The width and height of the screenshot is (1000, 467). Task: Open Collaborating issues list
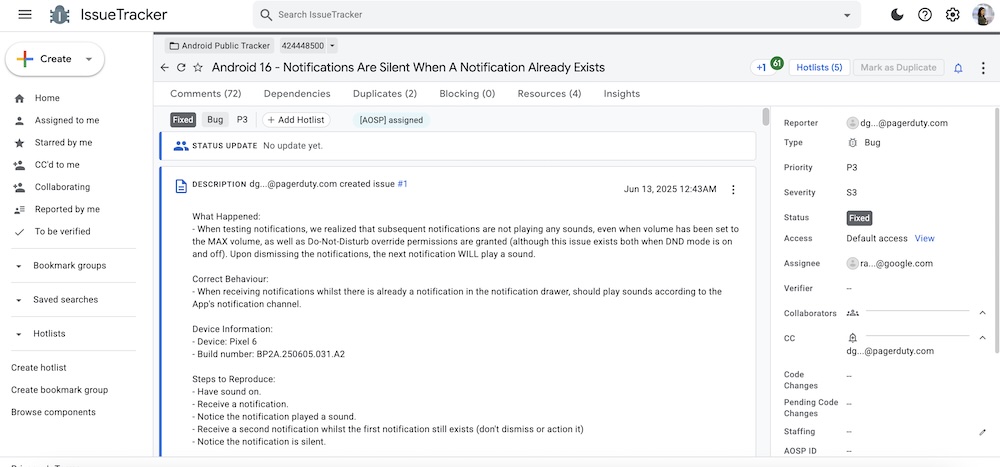coord(62,187)
